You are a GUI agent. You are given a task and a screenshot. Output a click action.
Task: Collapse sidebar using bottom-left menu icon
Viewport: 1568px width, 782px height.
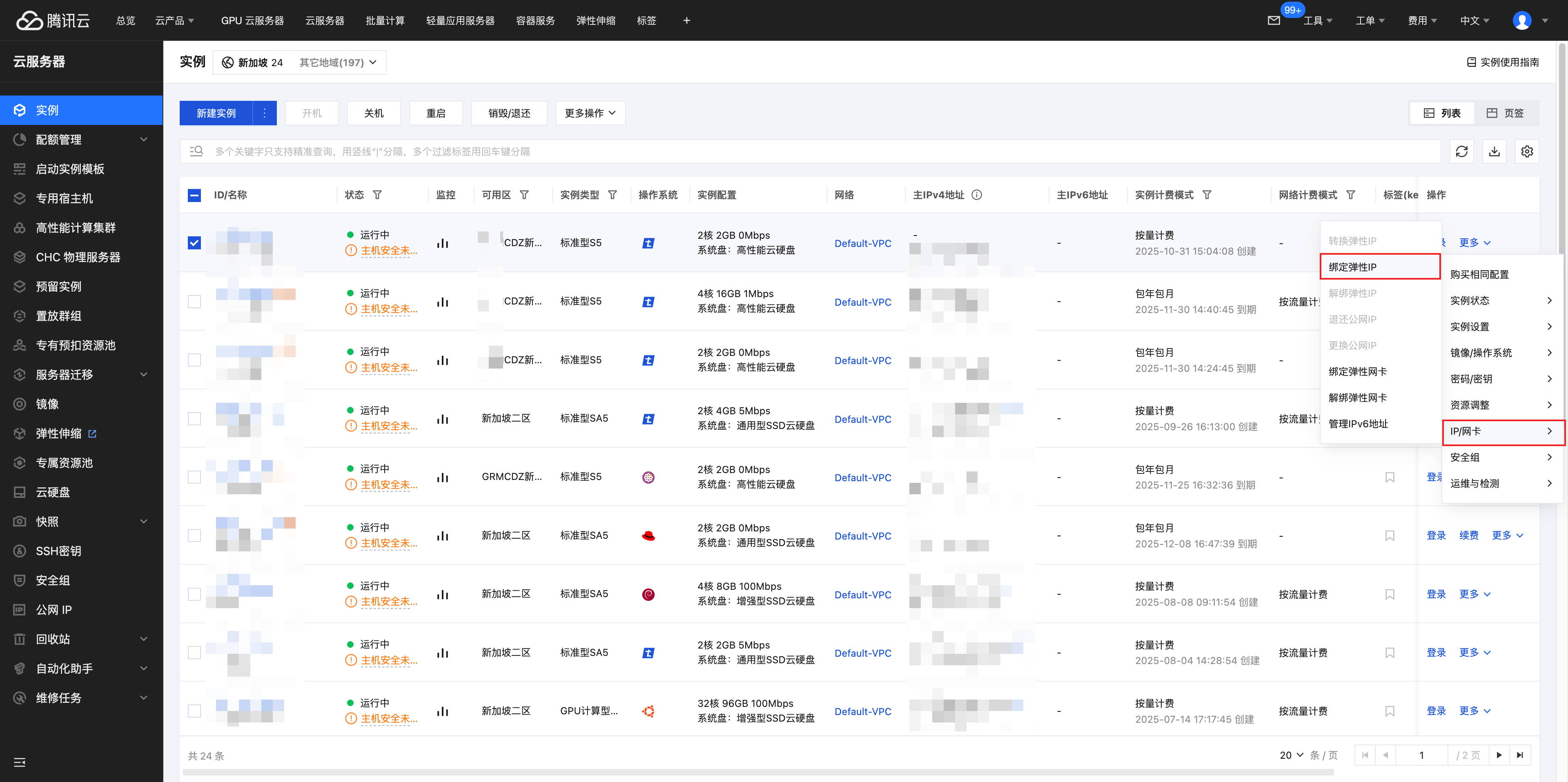tap(20, 762)
